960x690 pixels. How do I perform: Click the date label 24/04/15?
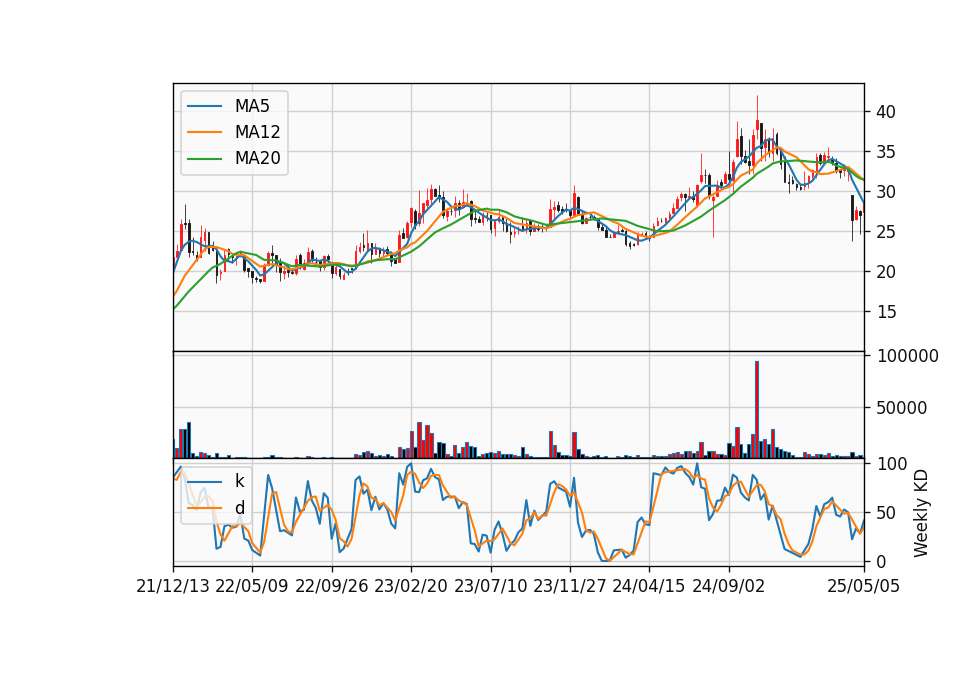[649, 586]
